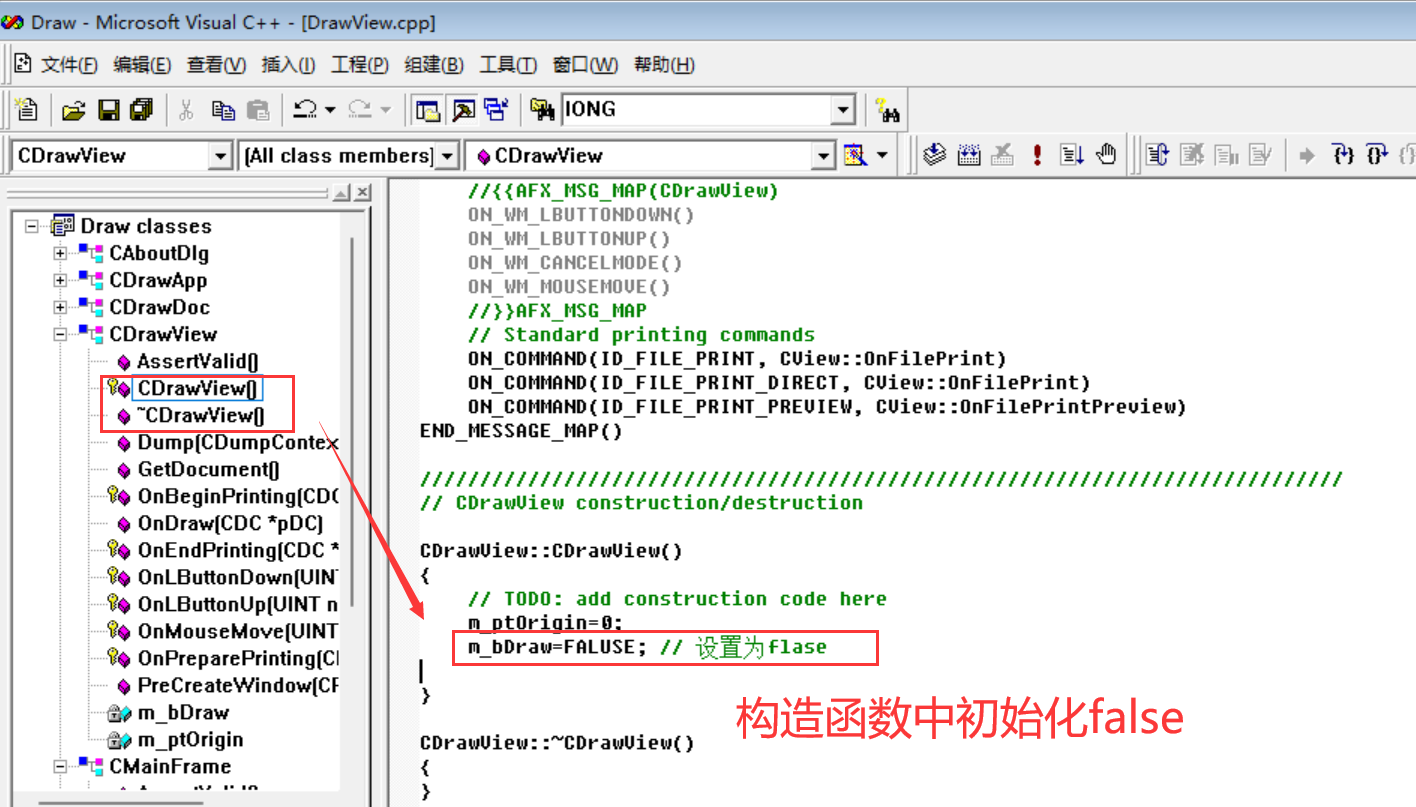Select the OnLButtonDown tree item
The width and height of the screenshot is (1416, 807).
[x=238, y=577]
